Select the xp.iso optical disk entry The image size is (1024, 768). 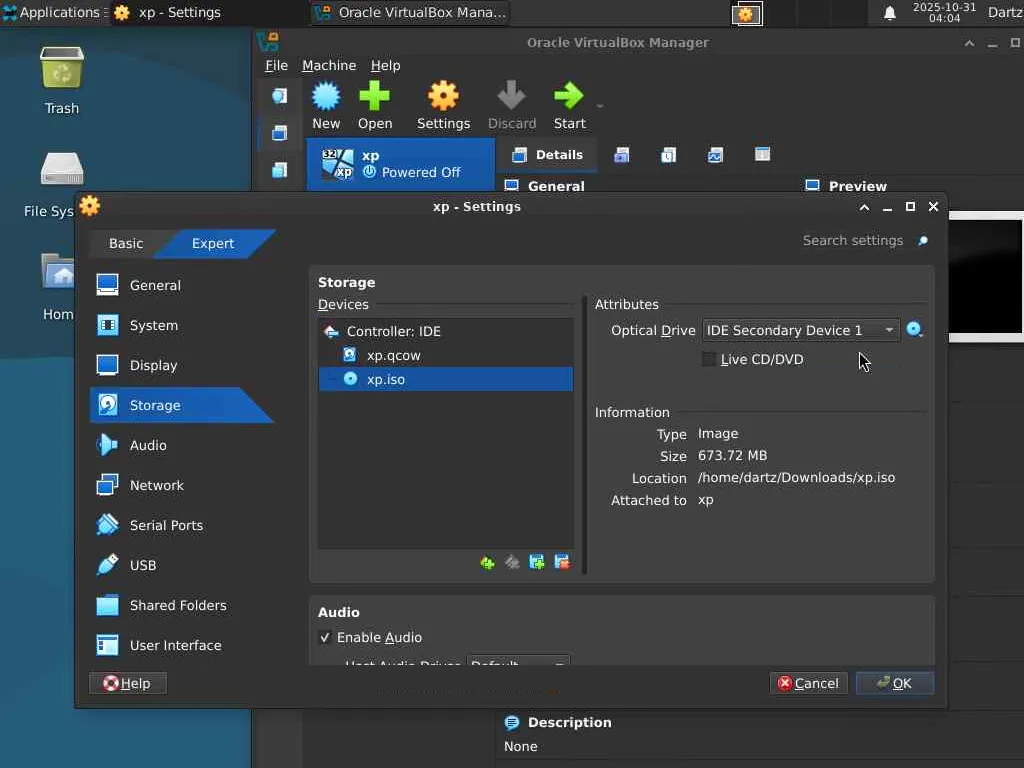tap(445, 379)
